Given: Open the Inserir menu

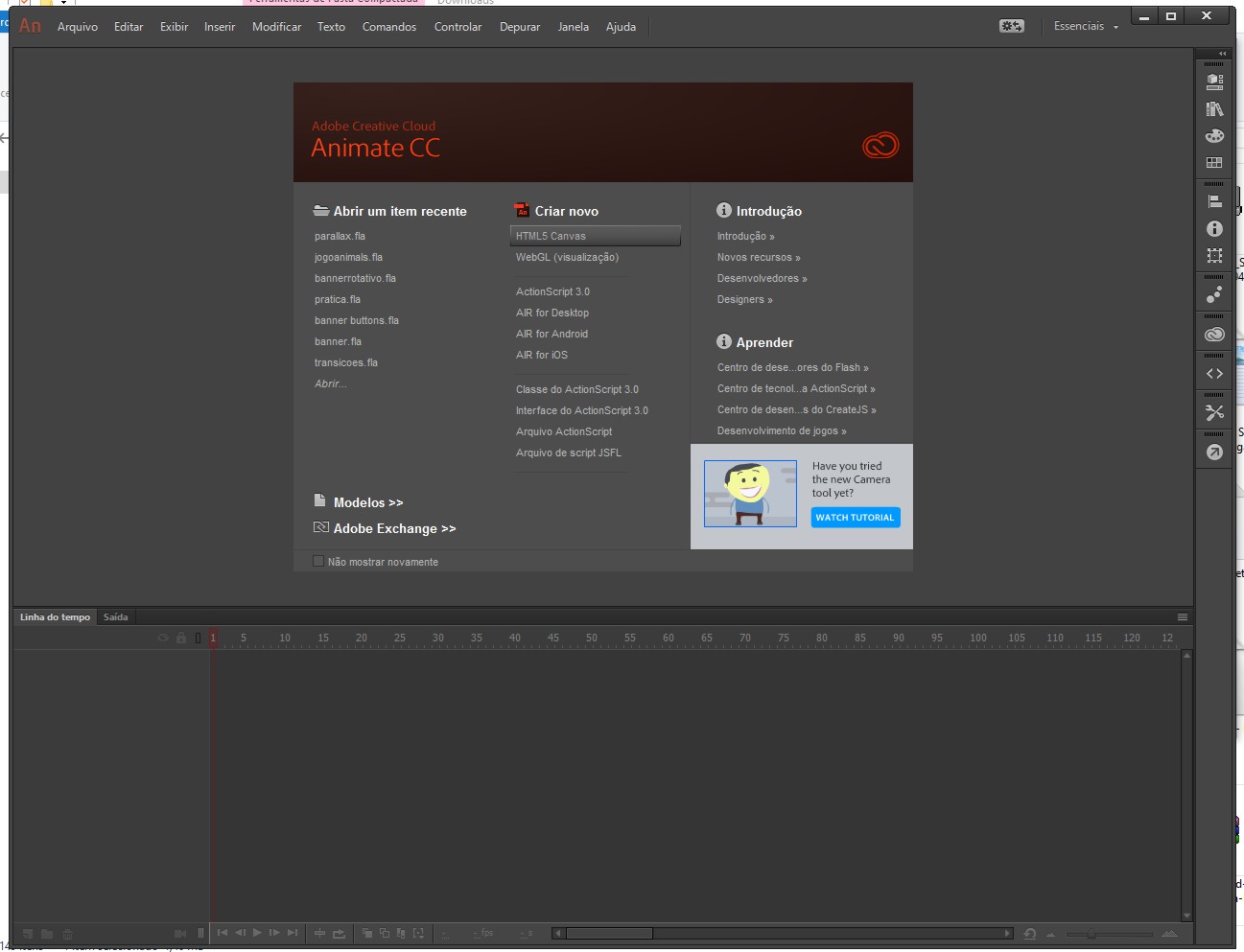Looking at the screenshot, I should [x=220, y=27].
